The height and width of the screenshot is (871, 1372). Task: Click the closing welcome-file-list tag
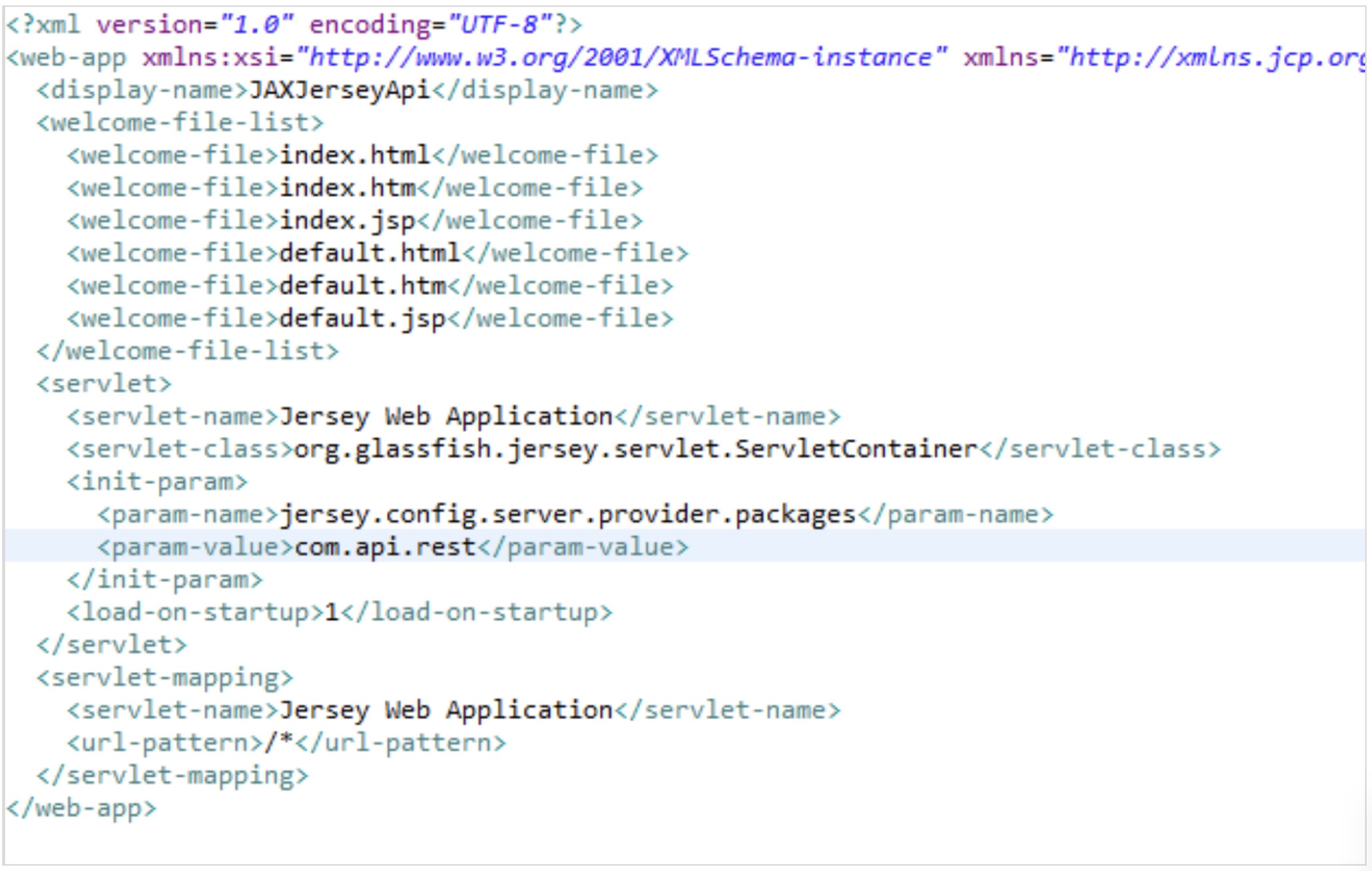click(188, 351)
